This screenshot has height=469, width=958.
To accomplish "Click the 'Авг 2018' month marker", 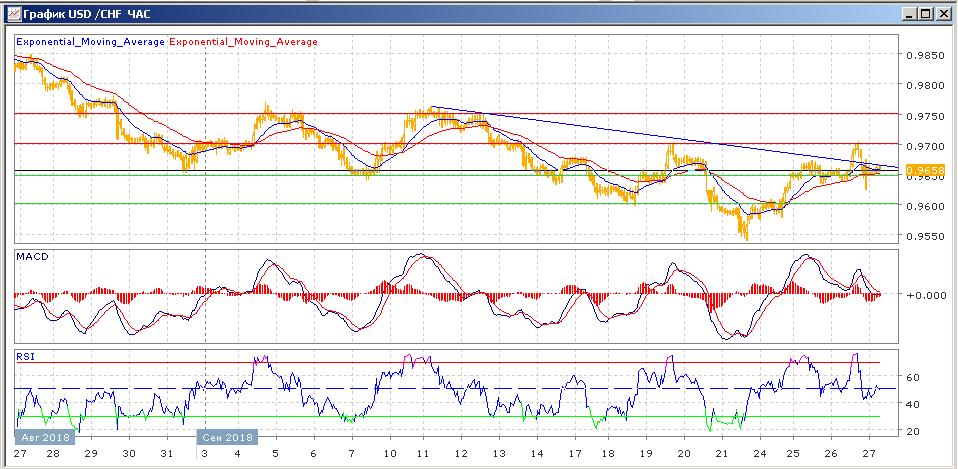I will (46, 437).
